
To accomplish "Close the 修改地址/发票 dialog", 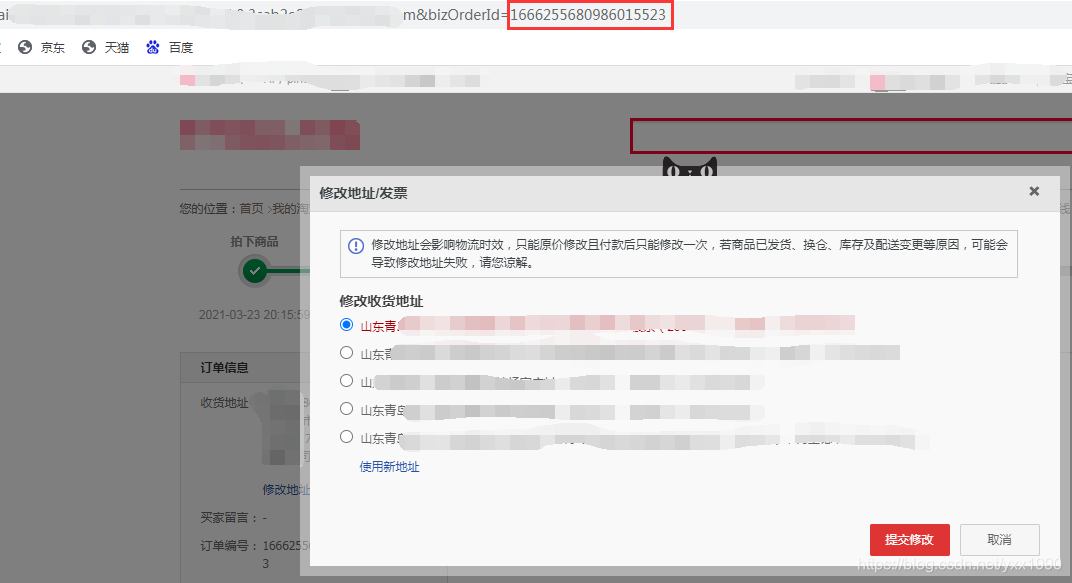I will tap(1033, 191).
